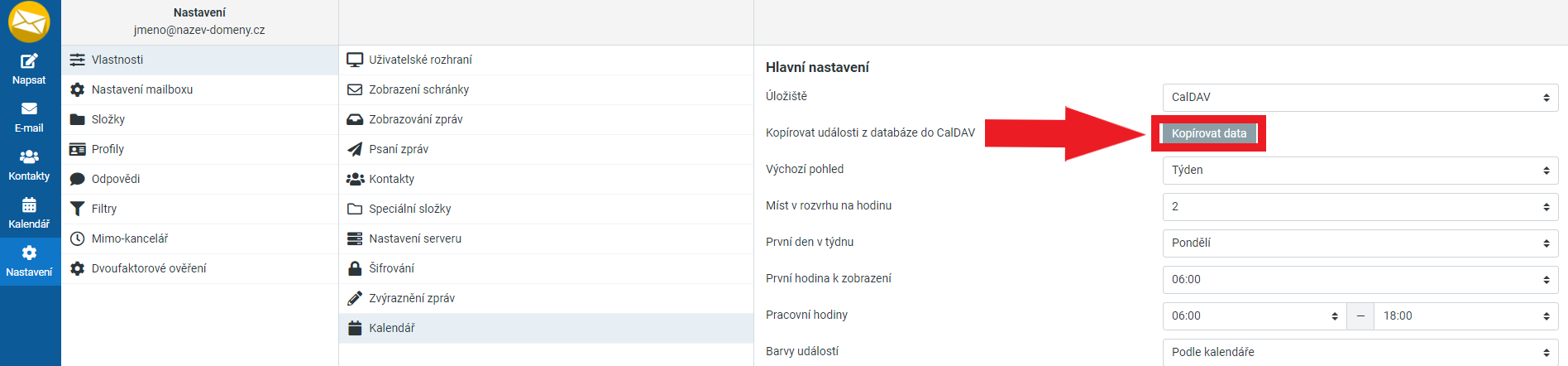Click the Psaní zpráv paper plane icon
Screen dimensions: 1568x366
click(x=355, y=149)
